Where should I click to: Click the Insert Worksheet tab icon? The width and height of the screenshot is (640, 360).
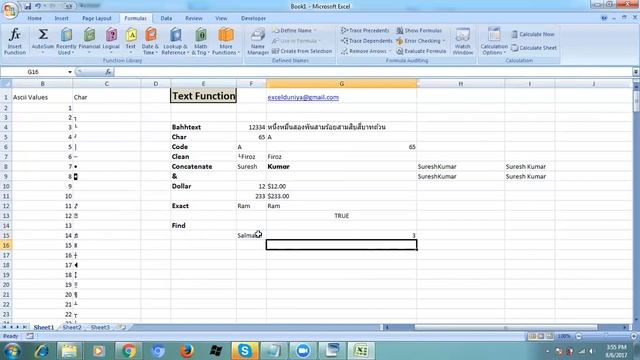tap(122, 327)
